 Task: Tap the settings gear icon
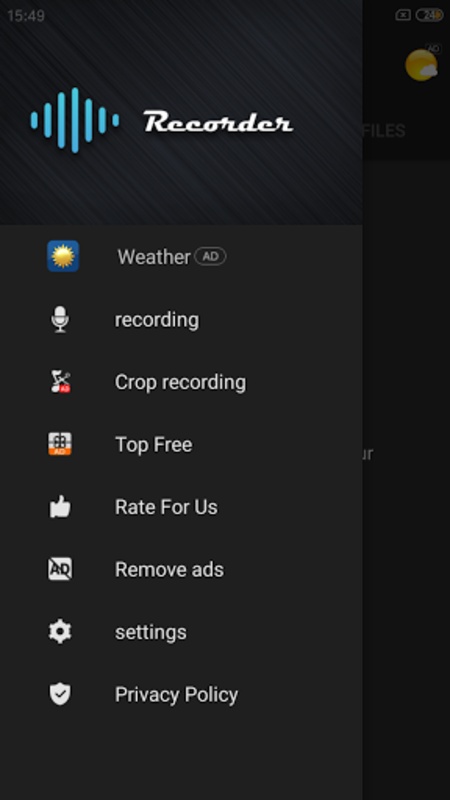[x=60, y=632]
